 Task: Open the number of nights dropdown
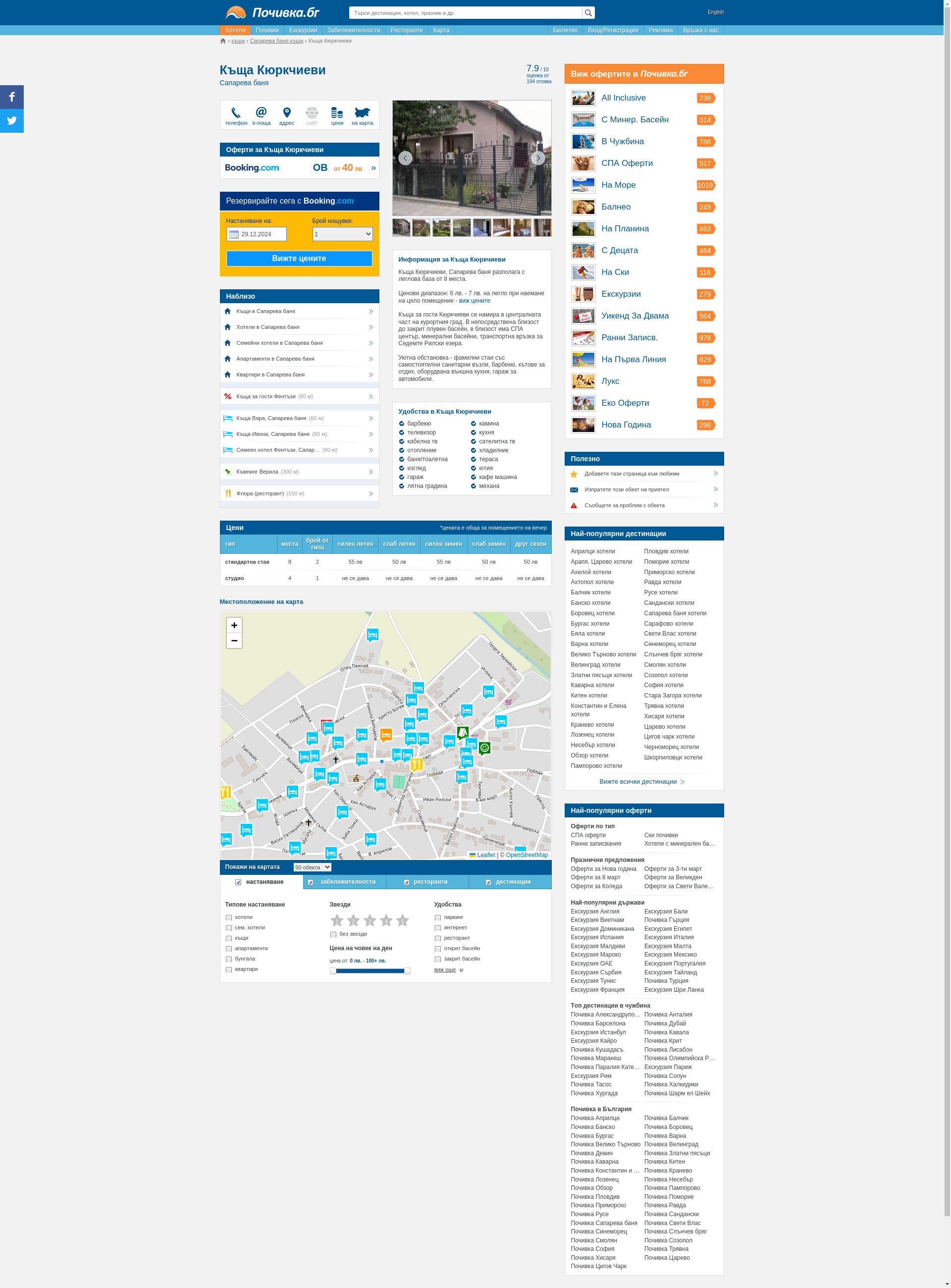point(342,234)
